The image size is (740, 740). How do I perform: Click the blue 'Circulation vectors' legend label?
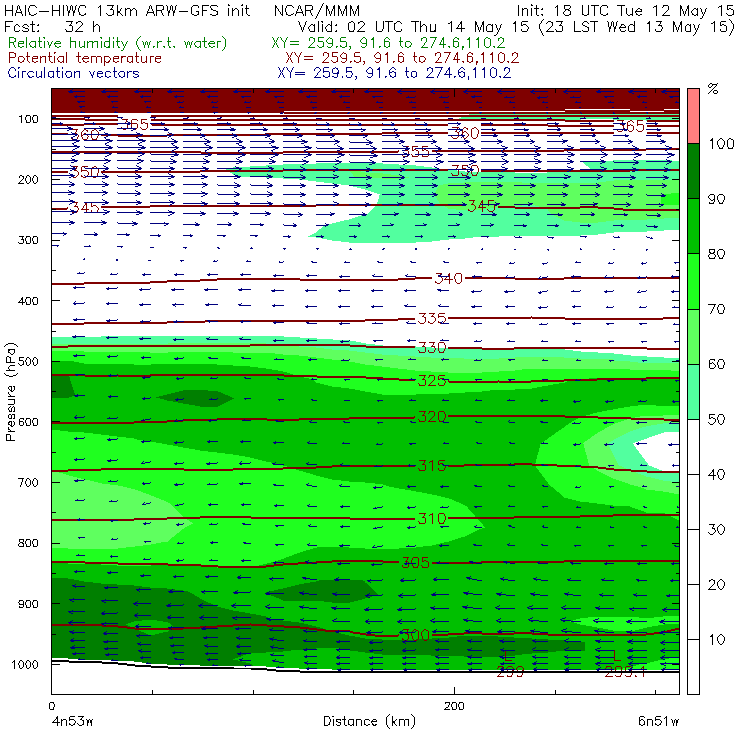73,73
